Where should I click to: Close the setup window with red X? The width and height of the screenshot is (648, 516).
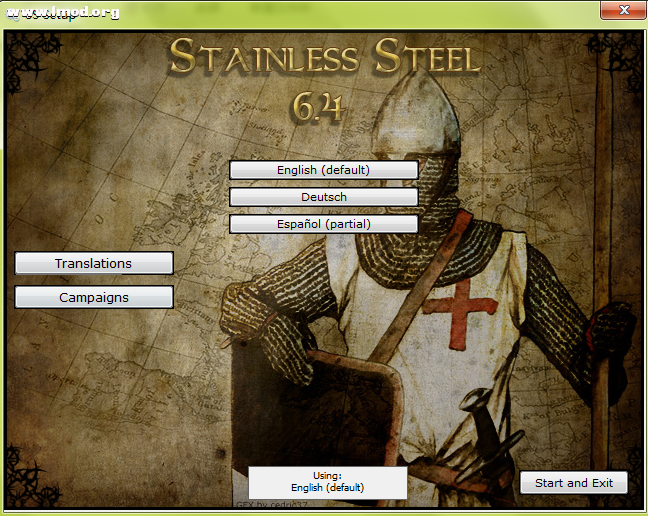[624, 10]
